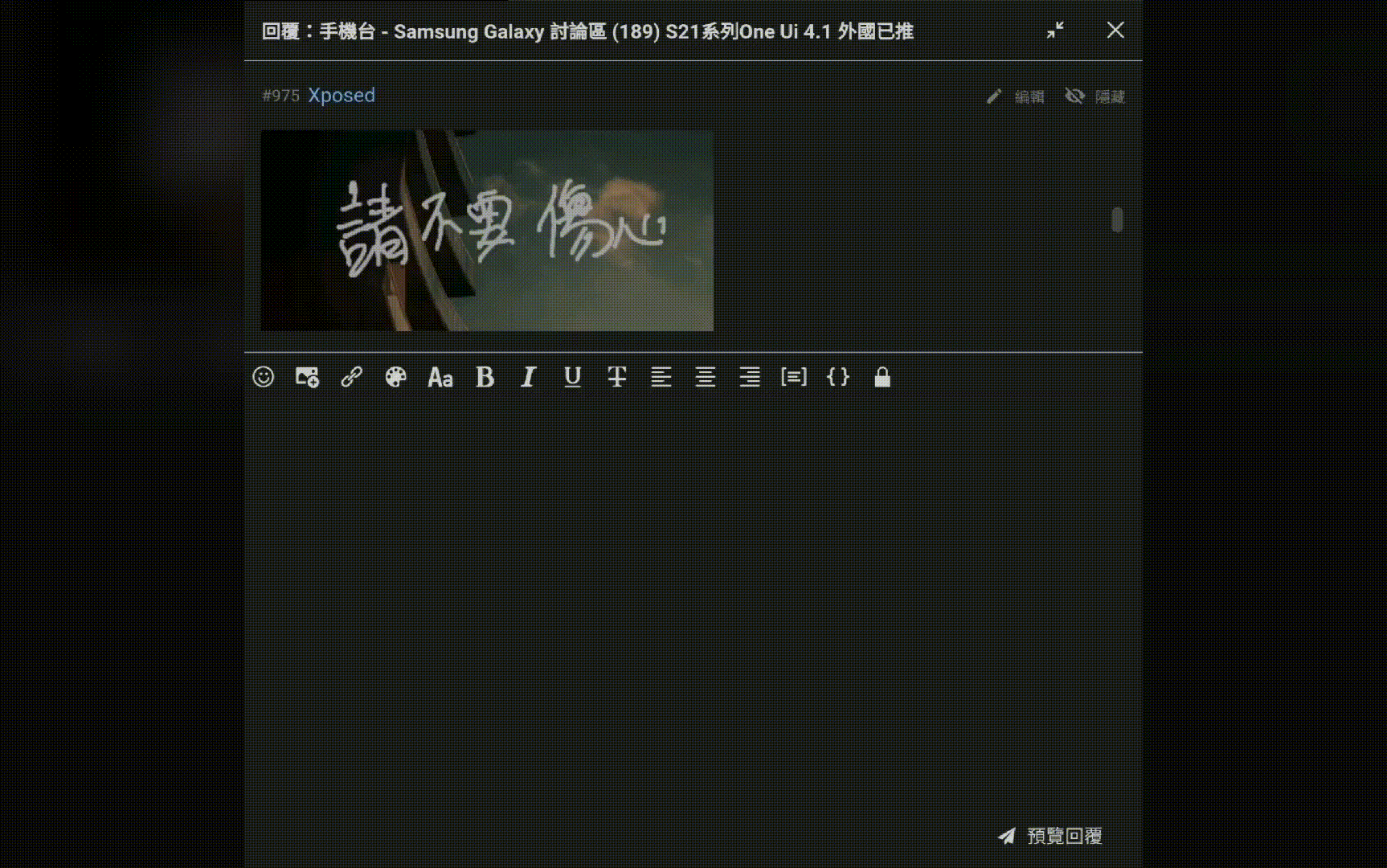Insert an image with the upload icon

pyautogui.click(x=307, y=377)
